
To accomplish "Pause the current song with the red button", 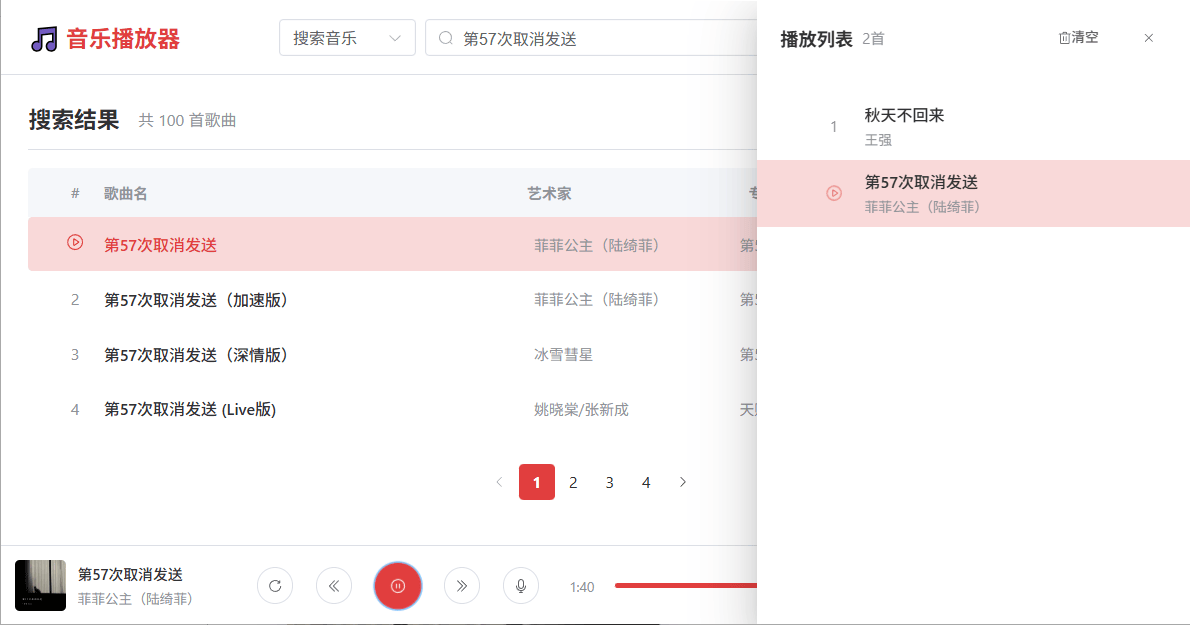I will [x=398, y=586].
